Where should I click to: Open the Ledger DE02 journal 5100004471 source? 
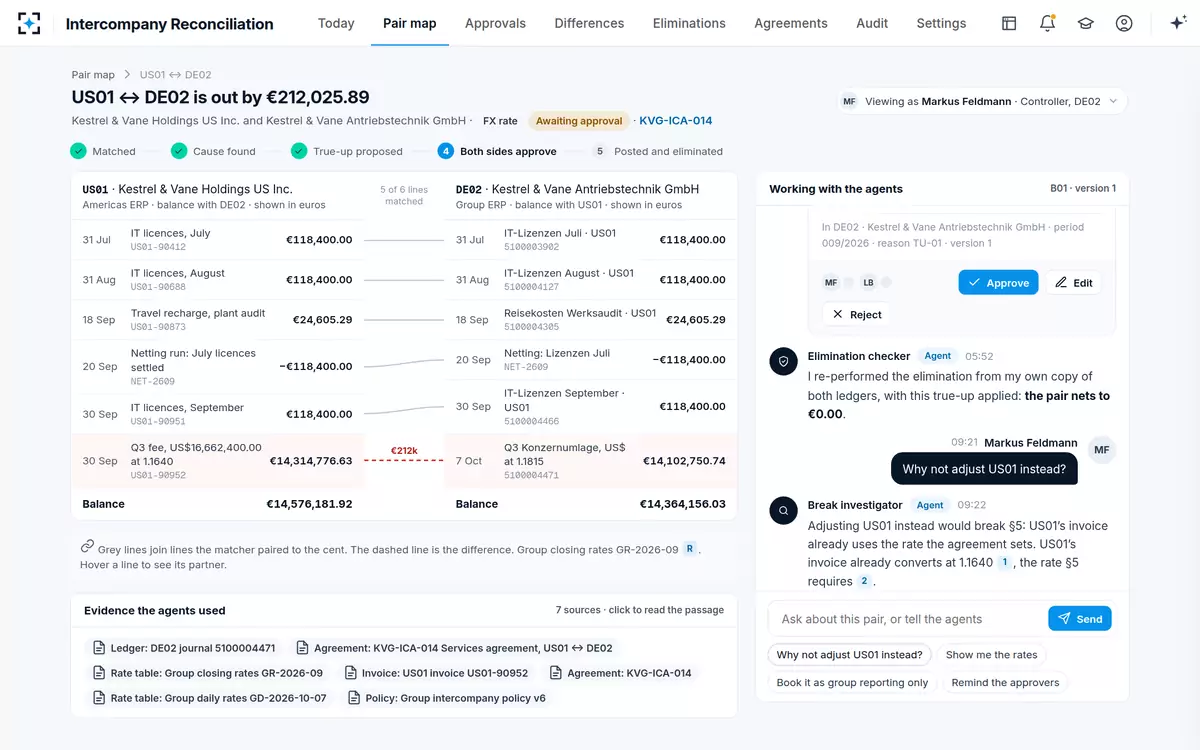[183, 647]
